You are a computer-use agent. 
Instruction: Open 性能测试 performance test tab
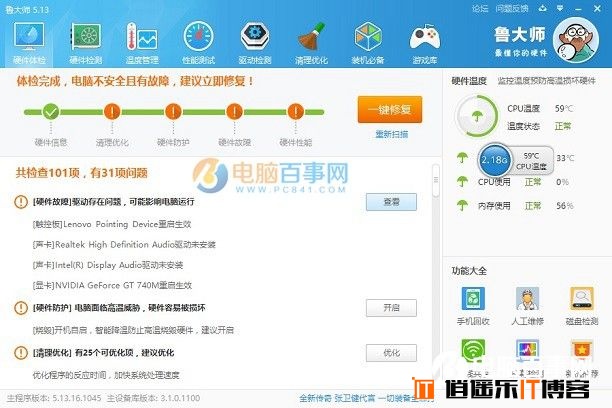198,43
